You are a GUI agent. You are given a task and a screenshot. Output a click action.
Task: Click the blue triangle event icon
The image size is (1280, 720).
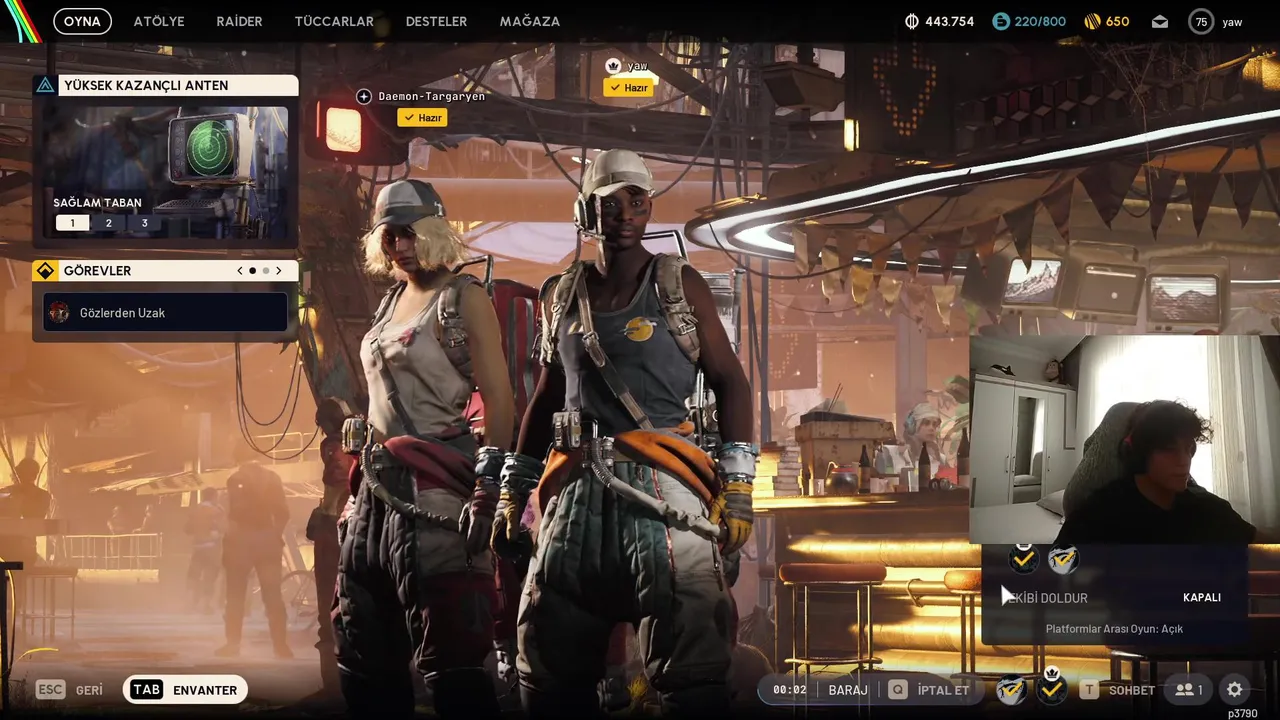[x=45, y=85]
